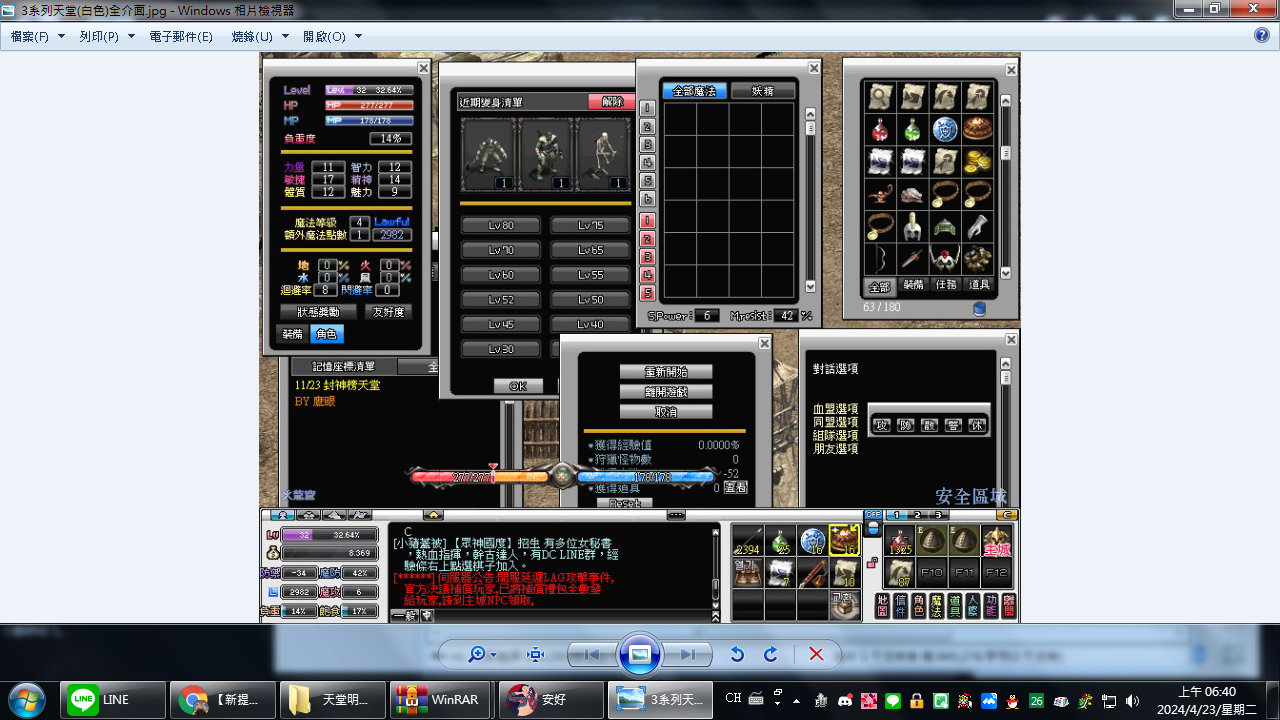This screenshot has height=720, width=1280.
Task: Click the HP red gauge bar
Action: click(x=369, y=105)
